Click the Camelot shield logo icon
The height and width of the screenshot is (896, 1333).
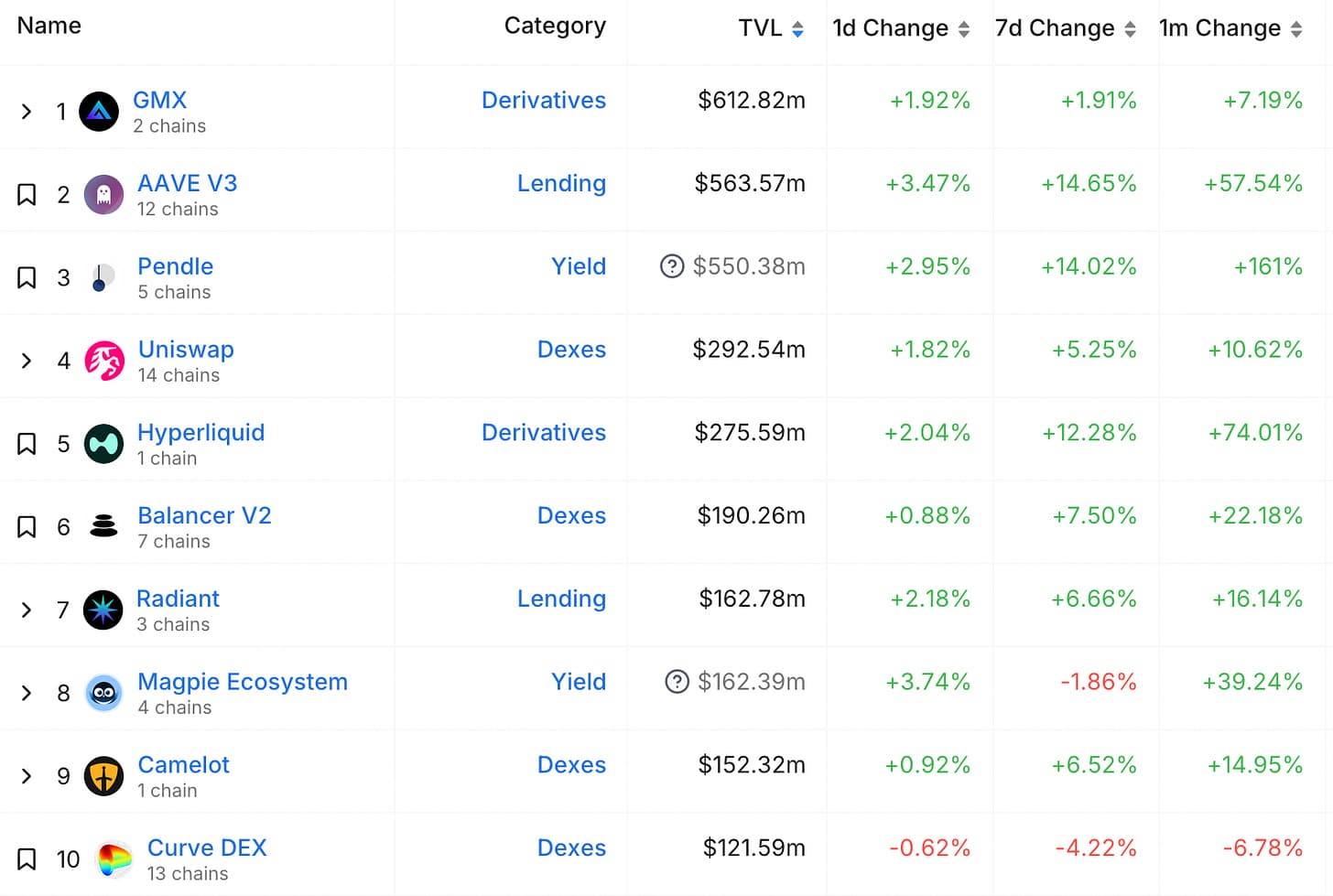pyautogui.click(x=103, y=776)
